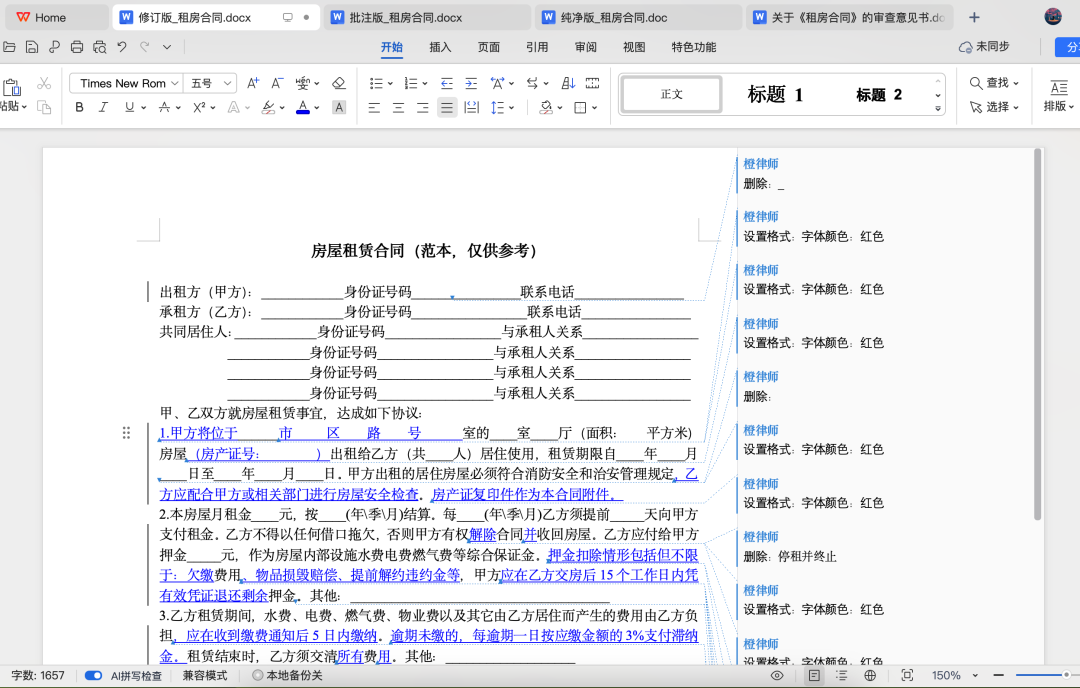
Task: Center align the text
Action: pyautogui.click(x=398, y=107)
